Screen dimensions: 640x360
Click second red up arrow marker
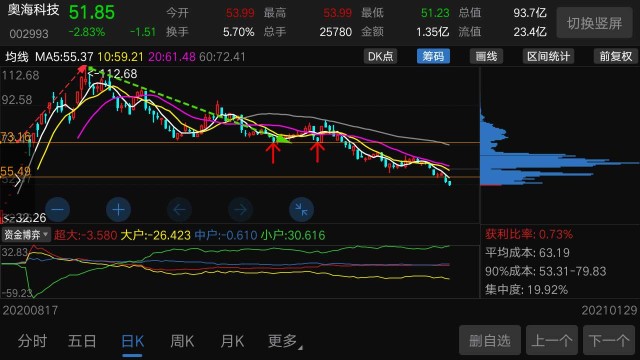tap(317, 151)
